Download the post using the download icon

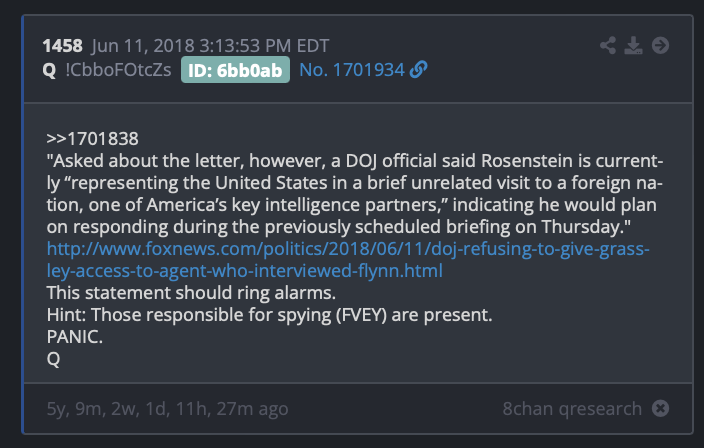[x=634, y=45]
